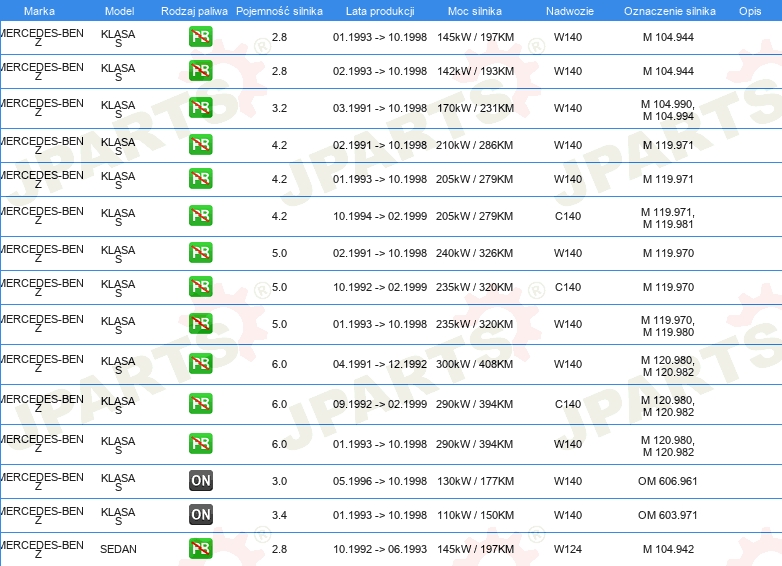
Task: Click engine codes M 119.970, M 119.980
Action: (668, 326)
